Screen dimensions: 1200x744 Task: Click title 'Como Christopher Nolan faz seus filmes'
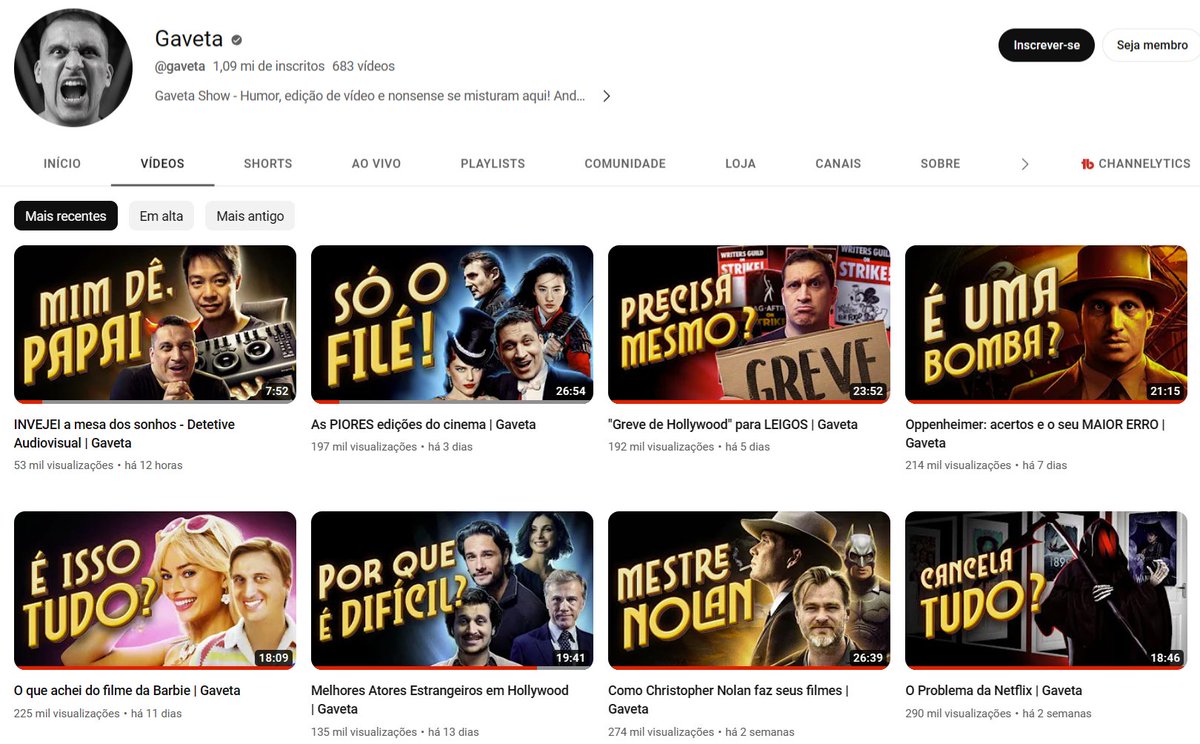point(728,700)
